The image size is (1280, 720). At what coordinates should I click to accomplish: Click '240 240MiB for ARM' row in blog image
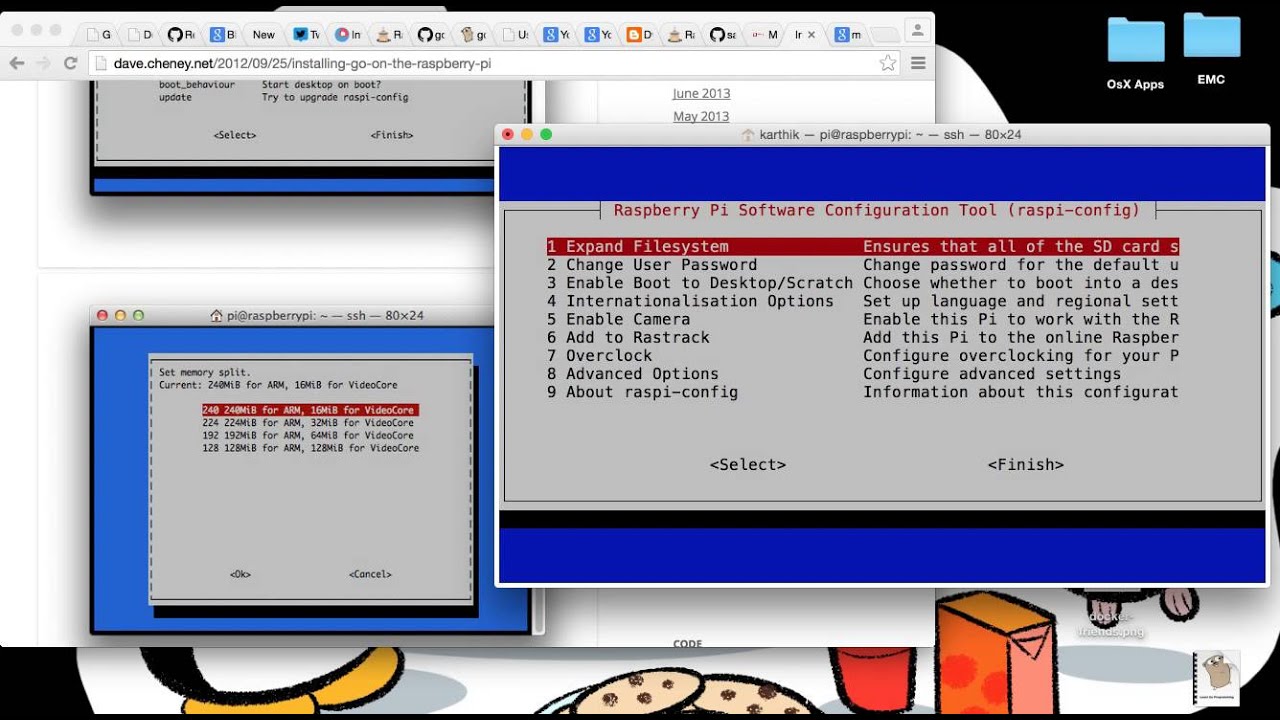(309, 410)
